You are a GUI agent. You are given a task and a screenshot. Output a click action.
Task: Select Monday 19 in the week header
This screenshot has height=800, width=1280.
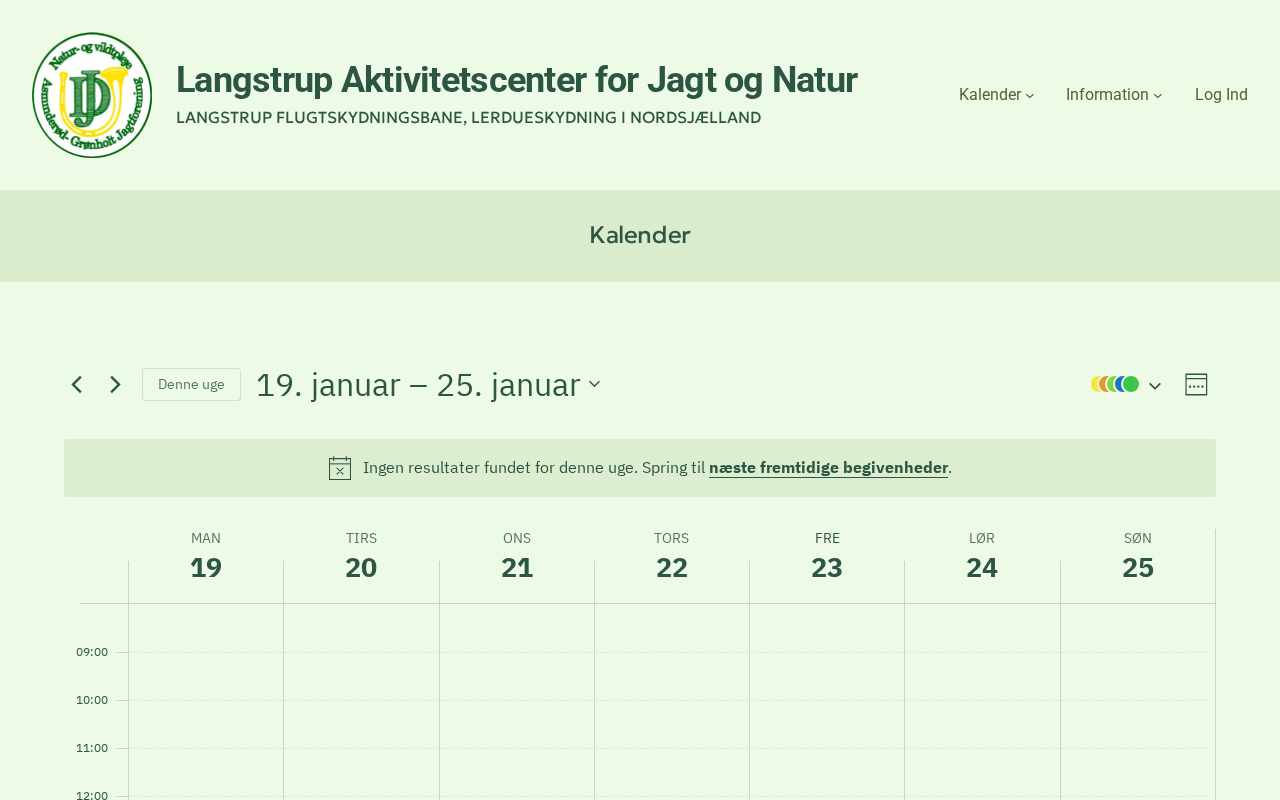tap(206, 567)
